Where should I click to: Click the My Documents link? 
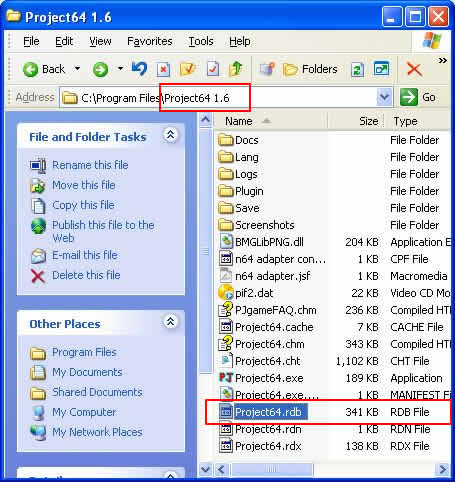(87, 372)
